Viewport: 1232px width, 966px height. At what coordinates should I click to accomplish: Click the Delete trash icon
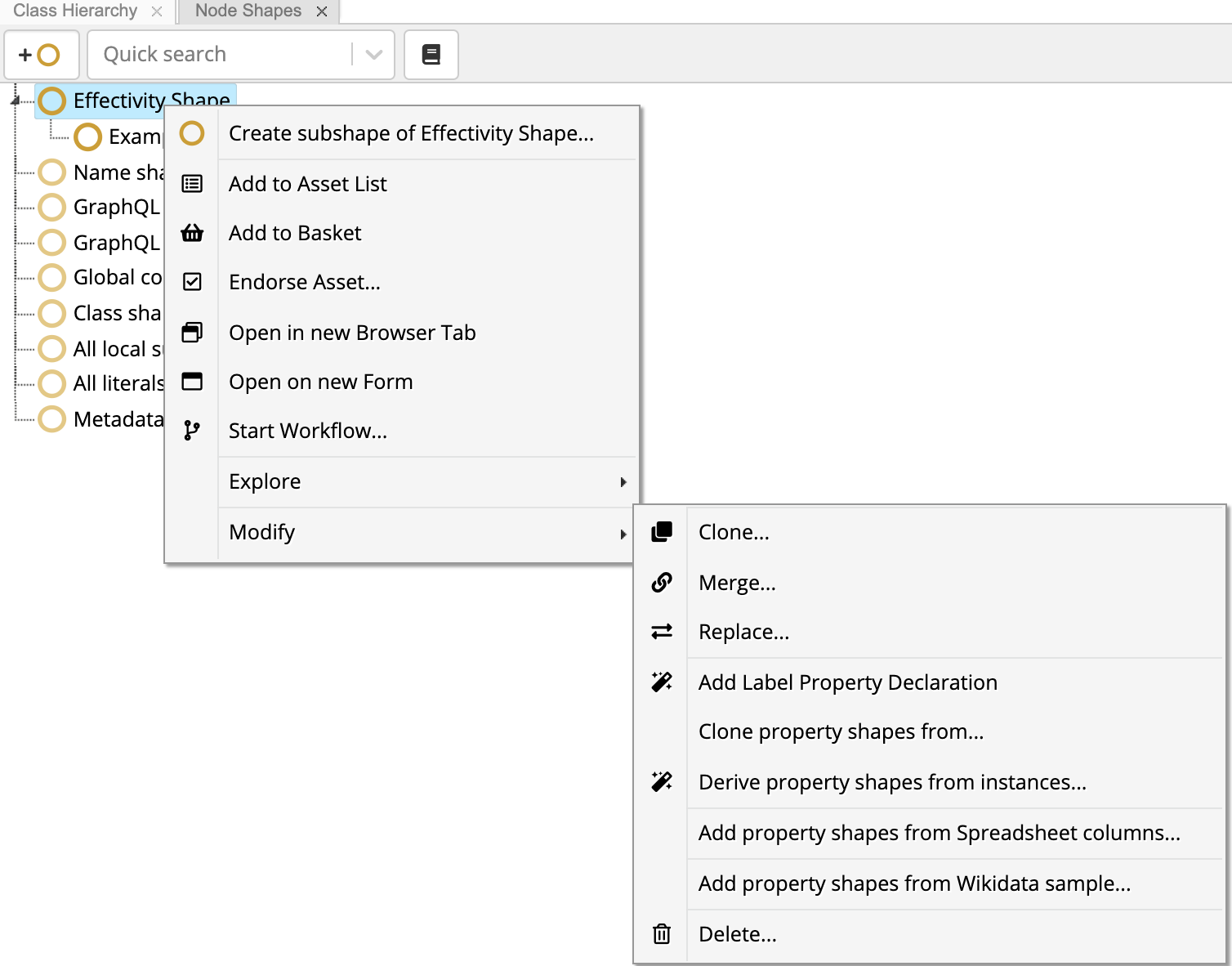pyautogui.click(x=662, y=934)
